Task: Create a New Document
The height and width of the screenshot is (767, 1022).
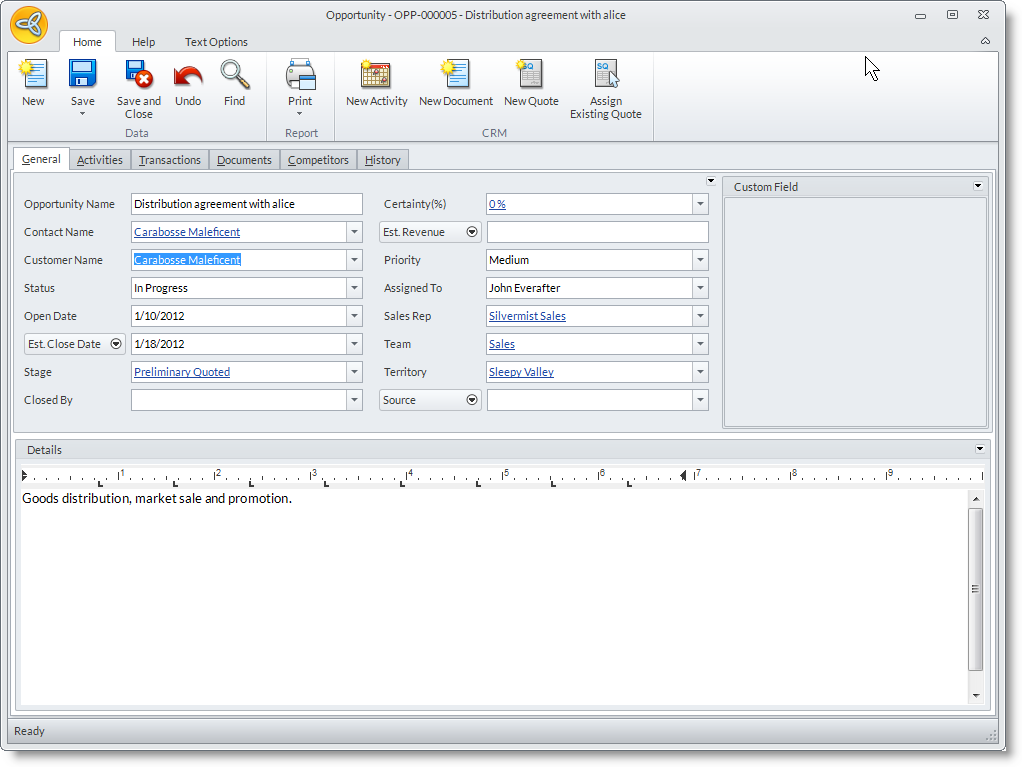Action: [455, 75]
